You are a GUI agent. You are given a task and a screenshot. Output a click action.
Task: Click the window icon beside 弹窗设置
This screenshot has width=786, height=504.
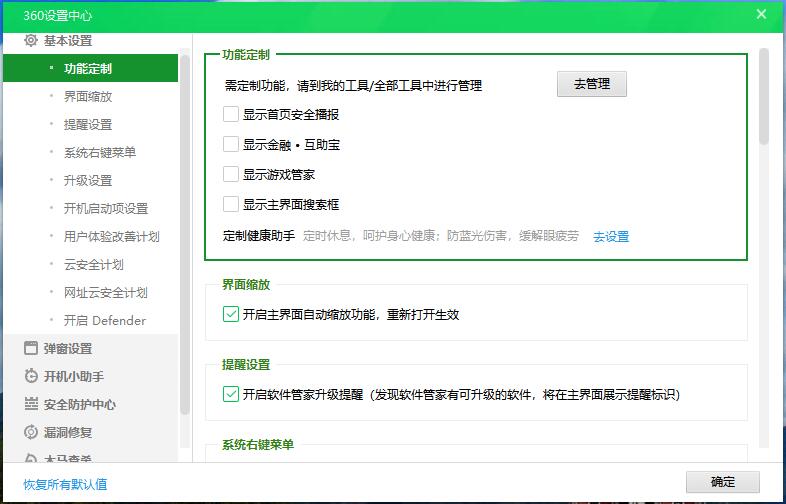coord(31,348)
